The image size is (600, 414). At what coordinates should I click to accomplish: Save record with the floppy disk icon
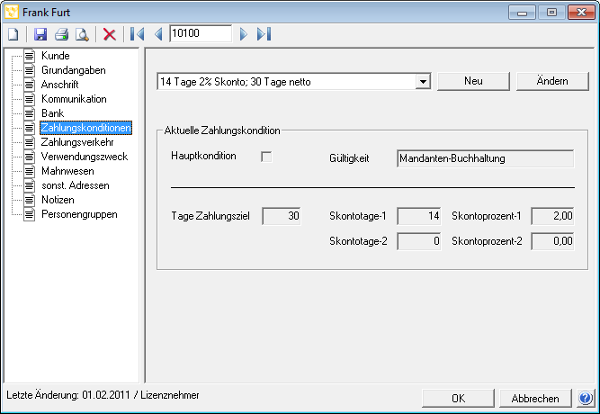click(41, 34)
